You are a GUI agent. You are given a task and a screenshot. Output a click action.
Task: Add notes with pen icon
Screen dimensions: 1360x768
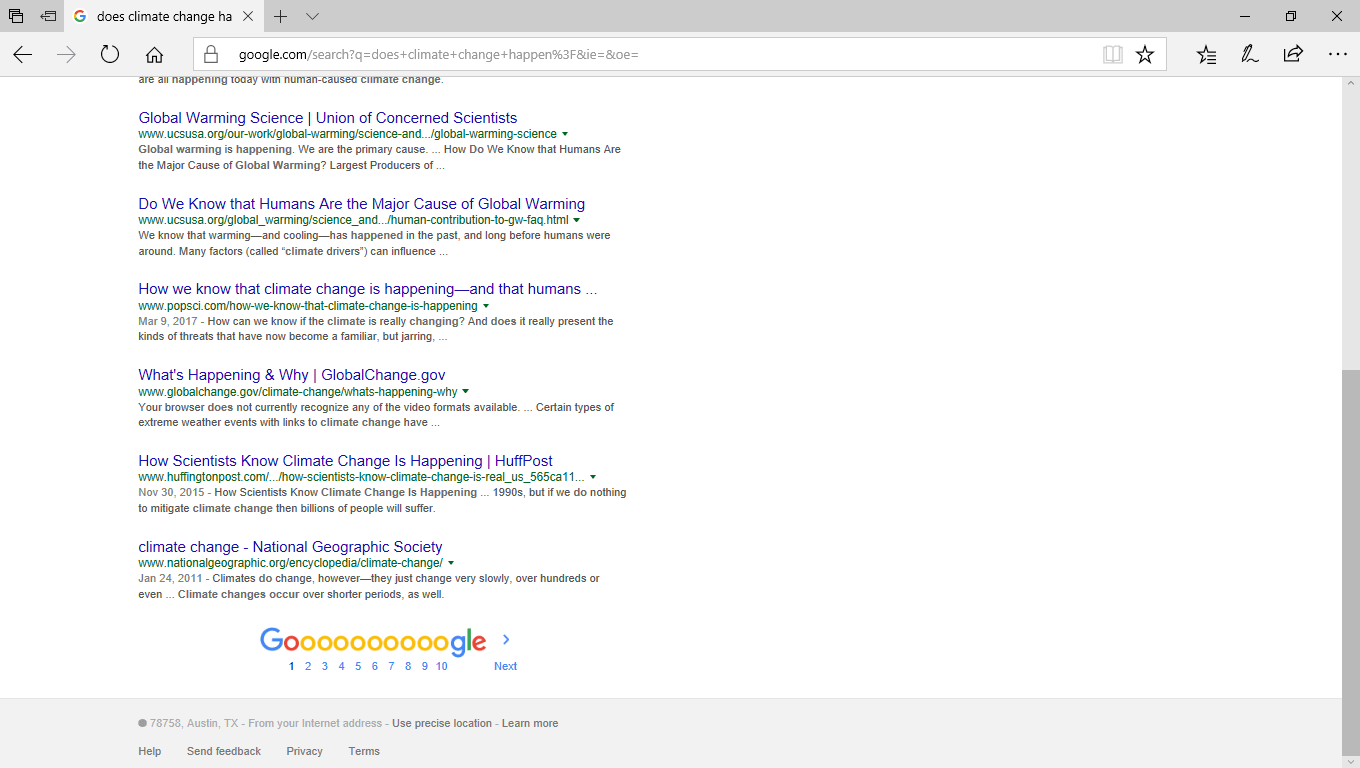(1250, 54)
